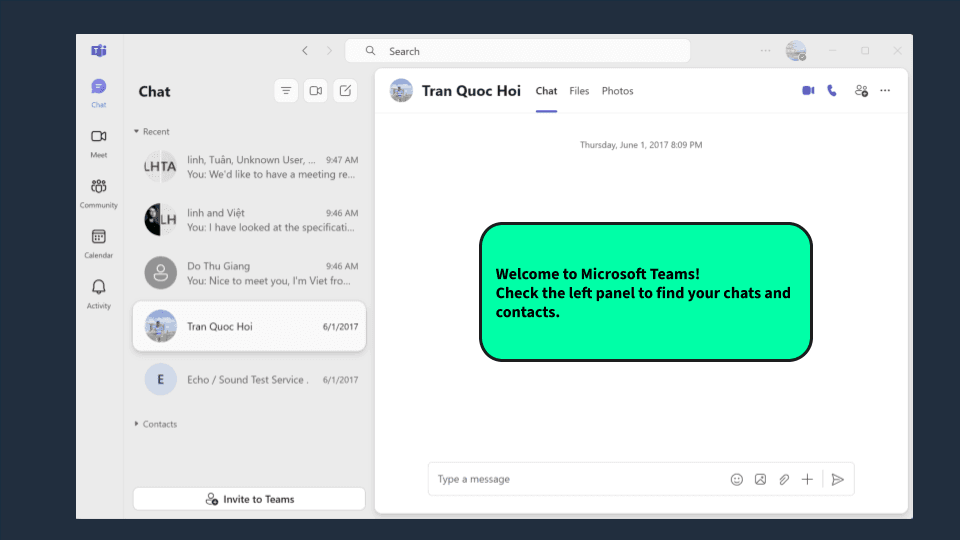Add people to this chat

pos(861,91)
